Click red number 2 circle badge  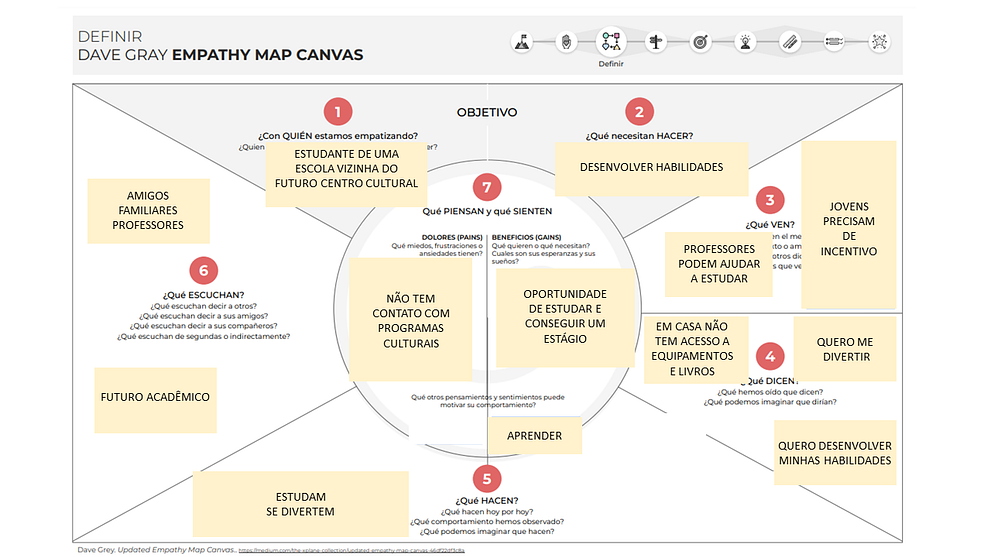(640, 112)
